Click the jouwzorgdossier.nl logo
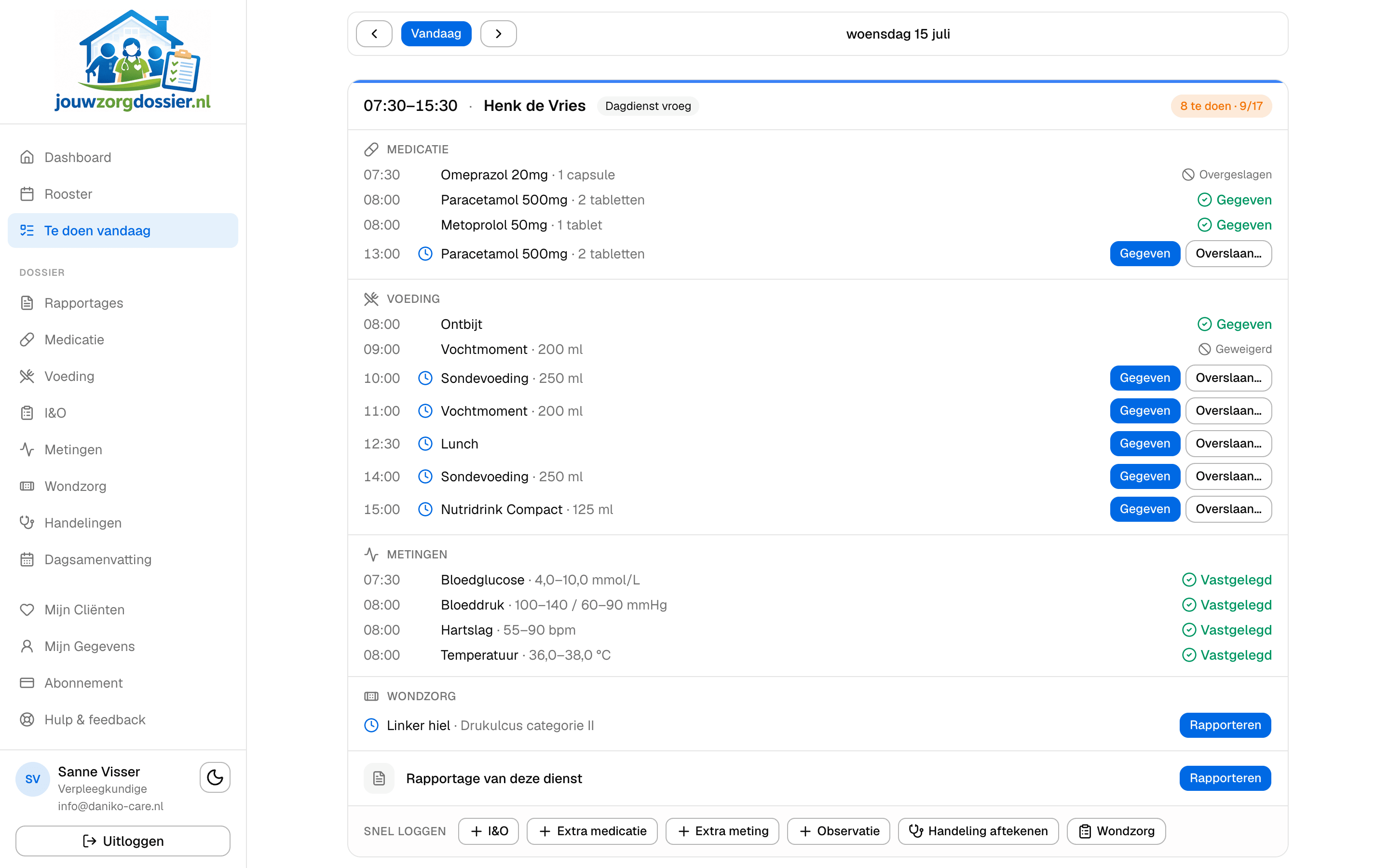This screenshot has height=868, width=1389. [x=133, y=60]
